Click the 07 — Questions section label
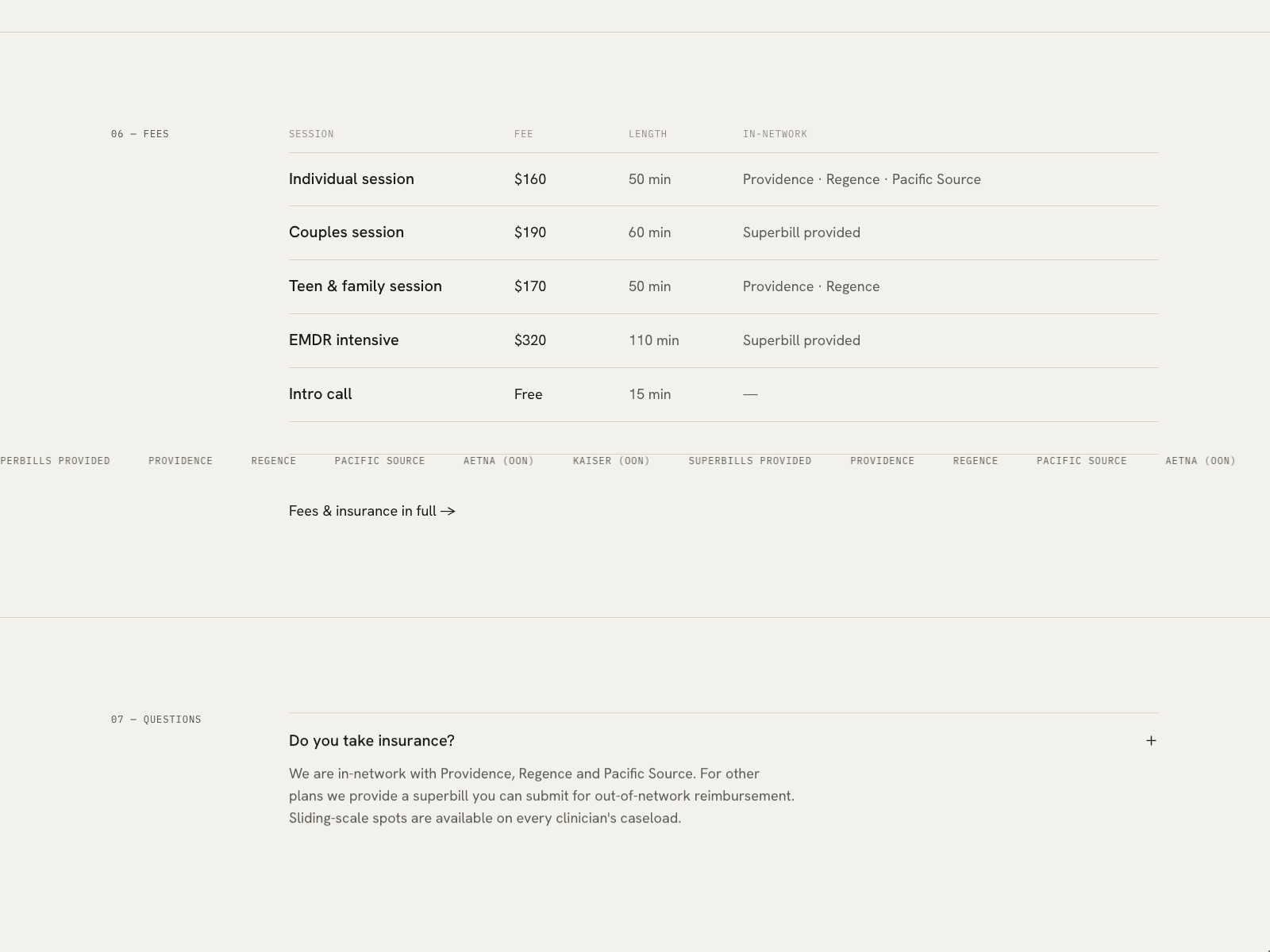This screenshot has width=1270, height=952. 156,720
